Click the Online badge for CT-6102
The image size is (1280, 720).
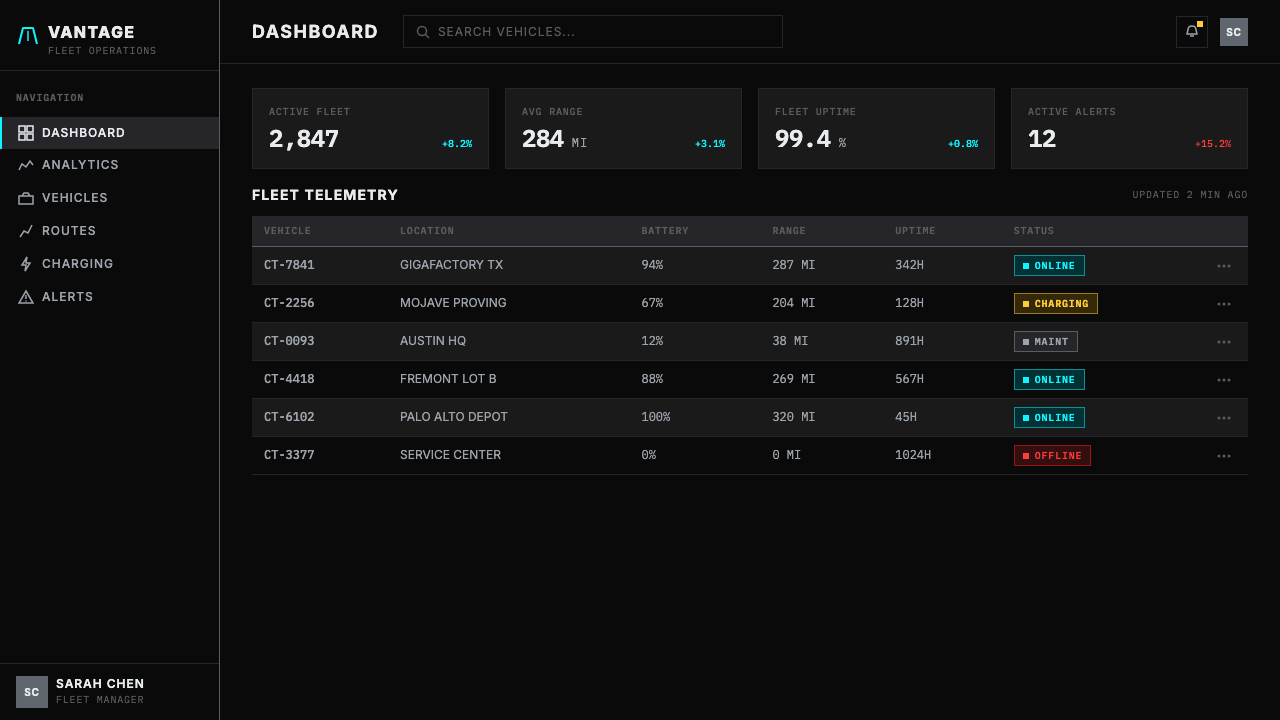pos(1049,418)
